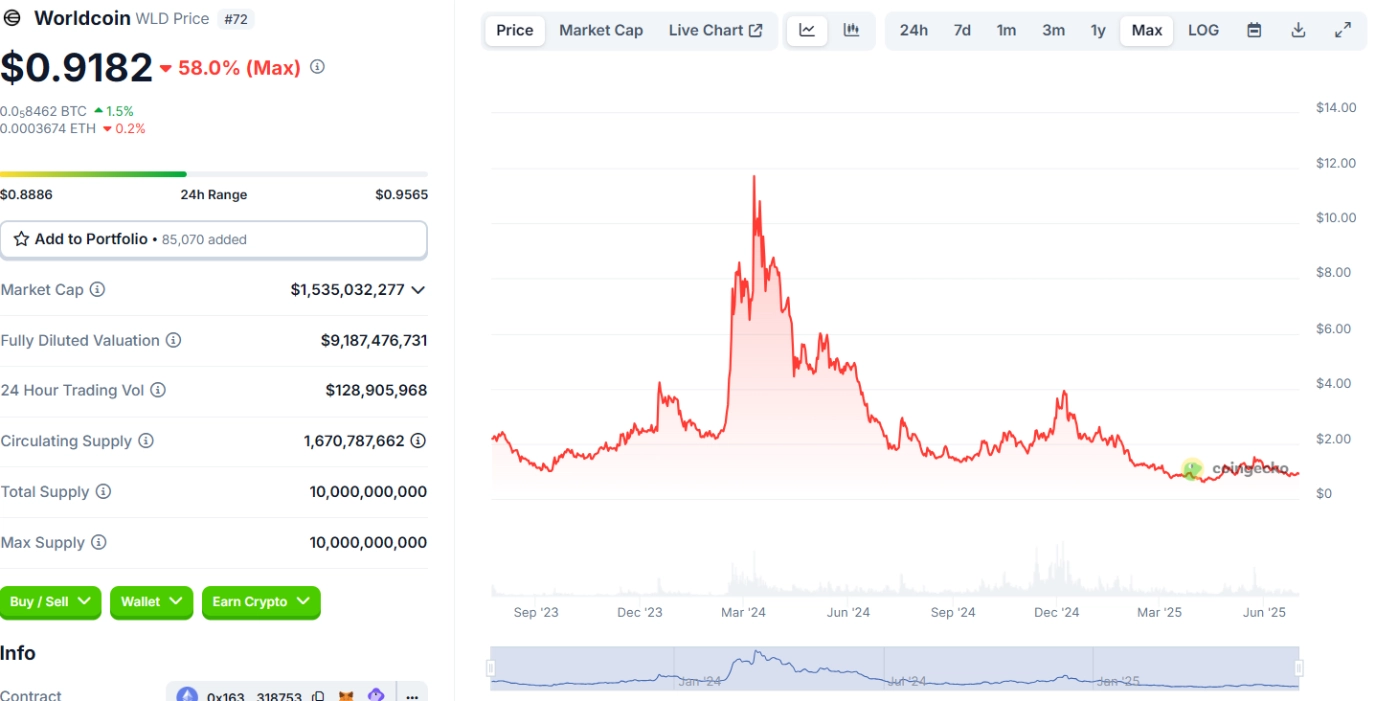Screen dimensions: 1376x701
Task: Switch to the candlestick chart view
Action: [851, 30]
